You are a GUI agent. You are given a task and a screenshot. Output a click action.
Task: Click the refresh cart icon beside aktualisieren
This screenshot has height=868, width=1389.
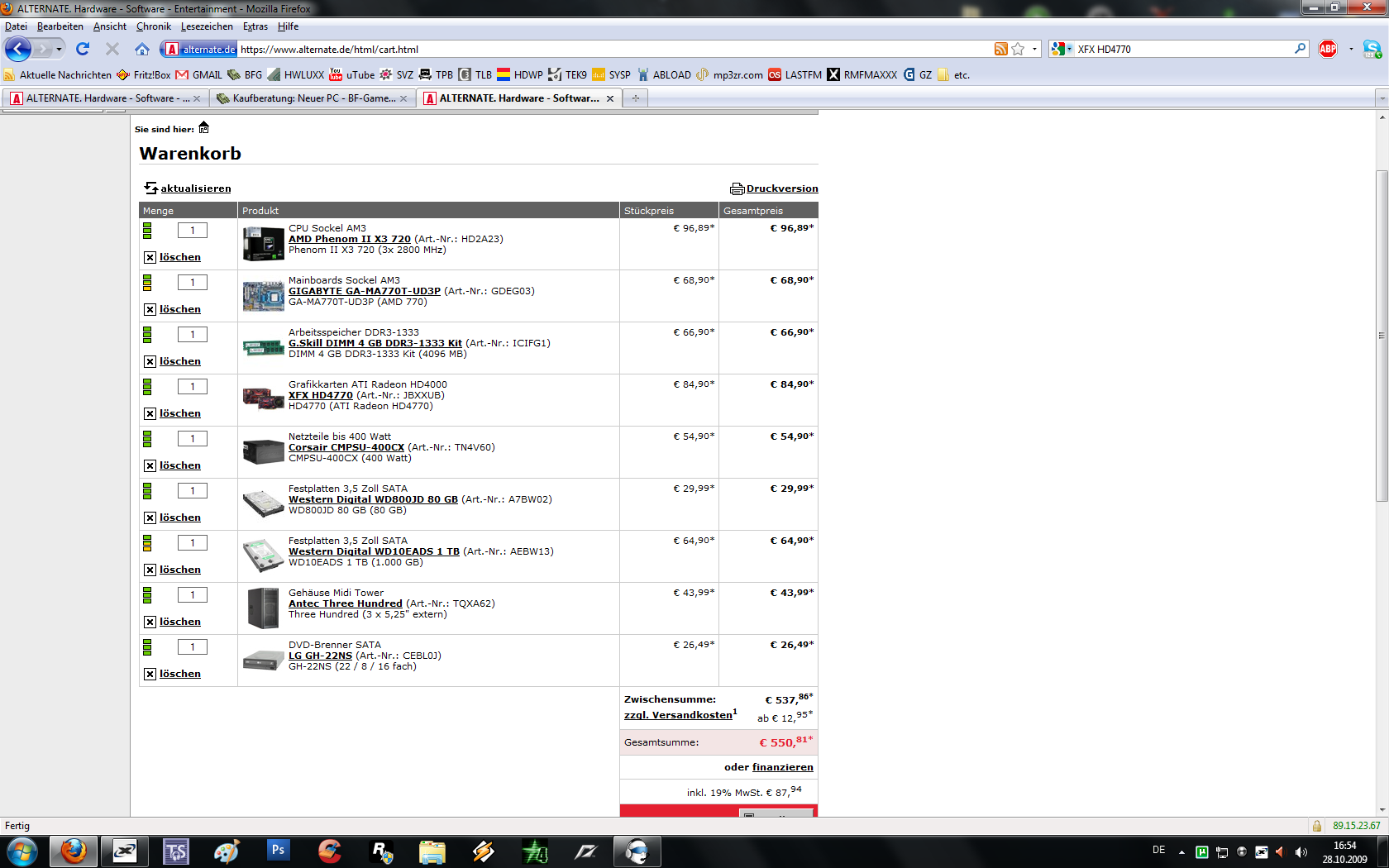tap(150, 188)
